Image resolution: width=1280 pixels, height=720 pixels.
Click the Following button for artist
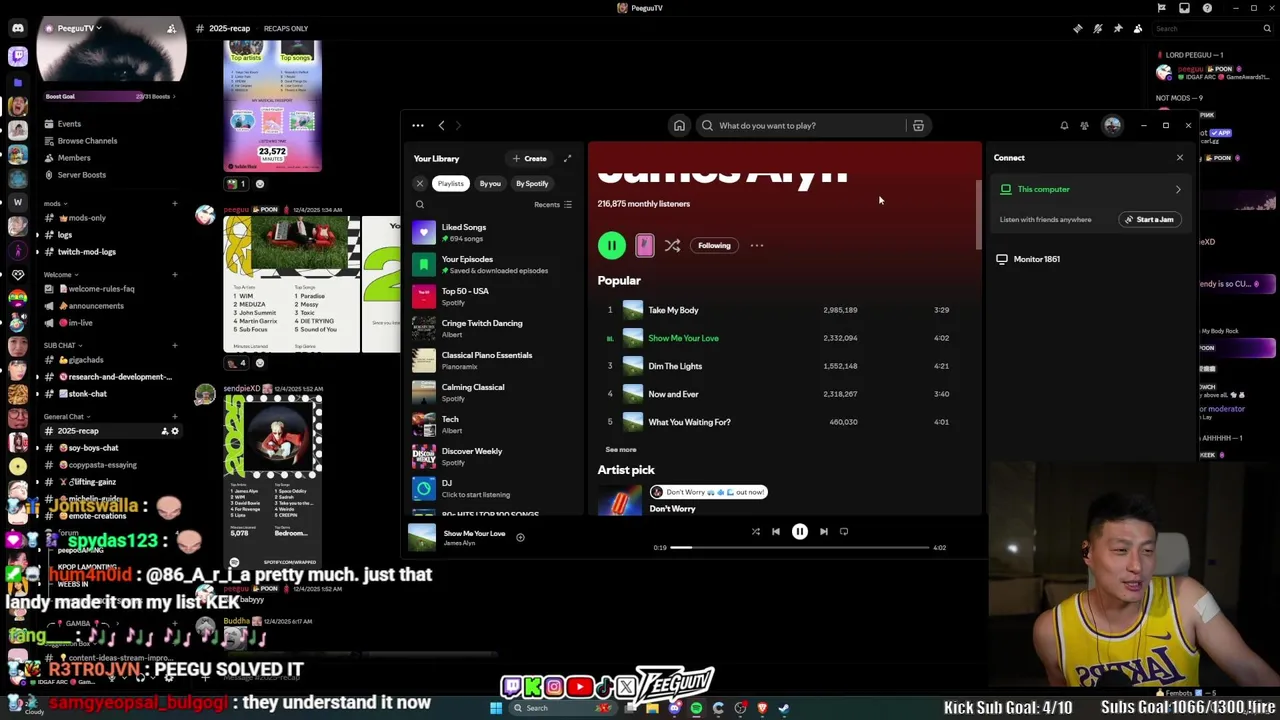[714, 245]
